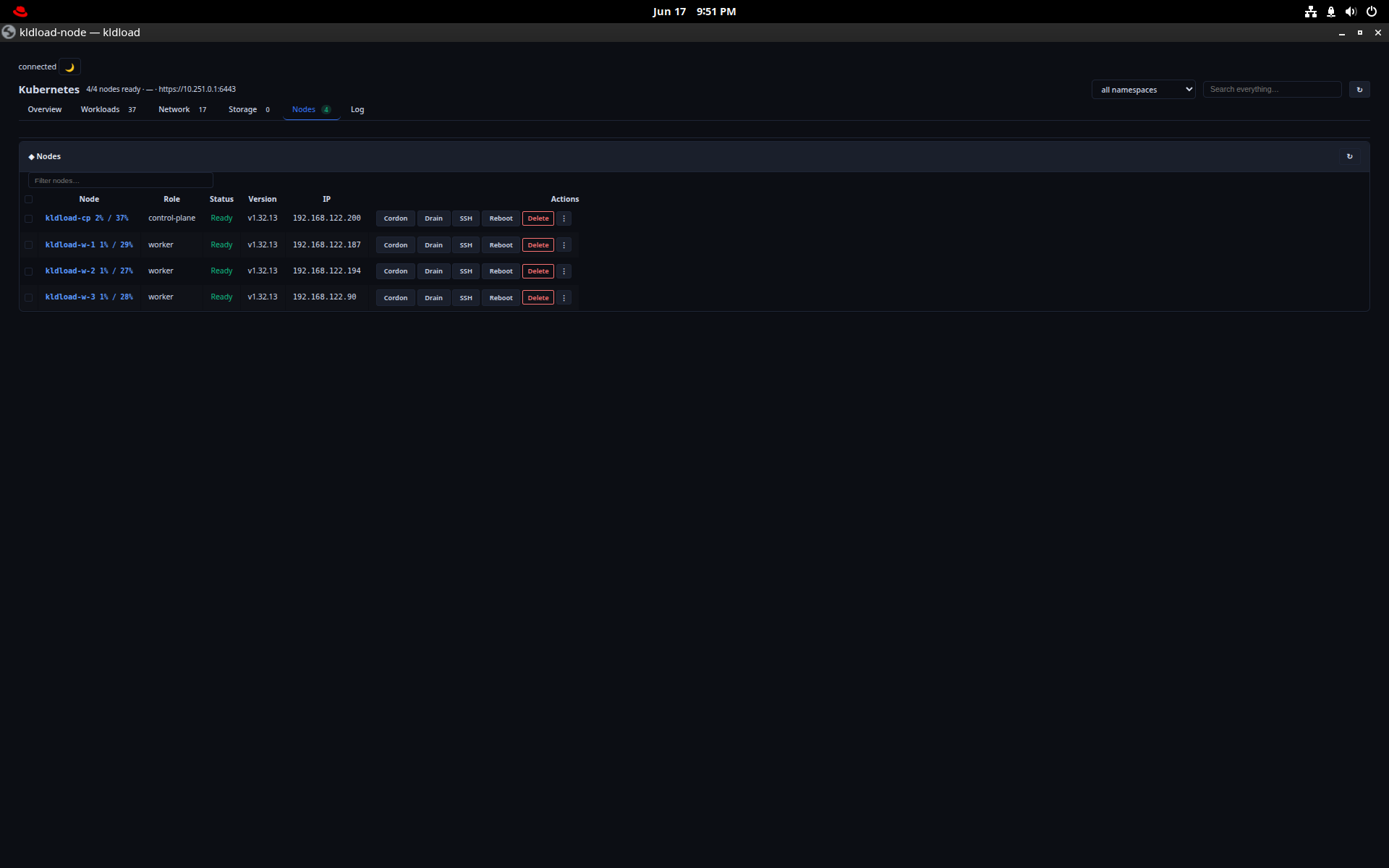Switch to the Overview tab
This screenshot has height=868, width=1389.
tap(45, 110)
